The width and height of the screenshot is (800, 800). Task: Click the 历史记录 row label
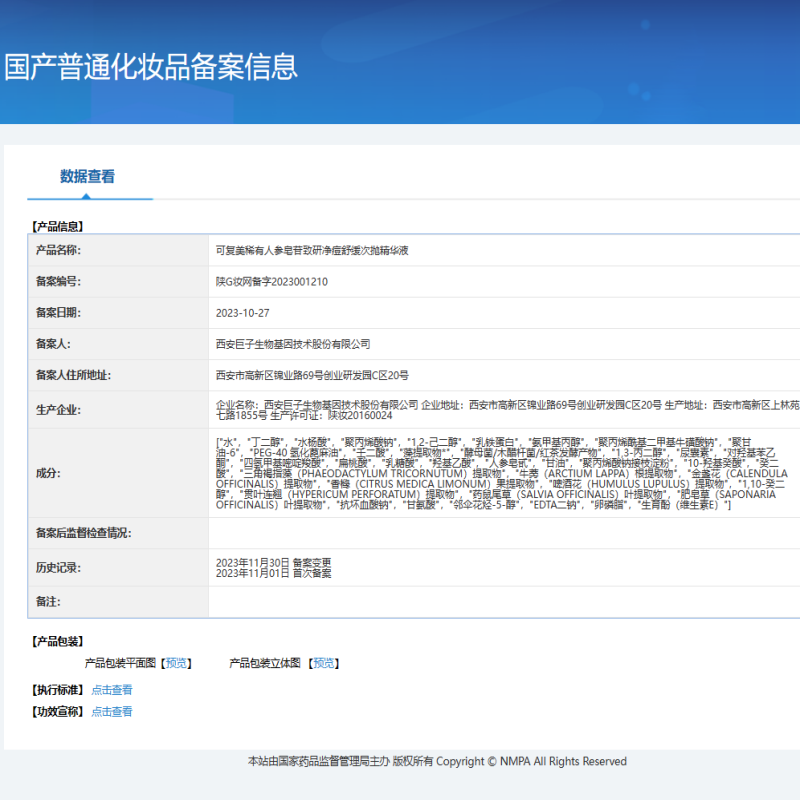click(58, 567)
